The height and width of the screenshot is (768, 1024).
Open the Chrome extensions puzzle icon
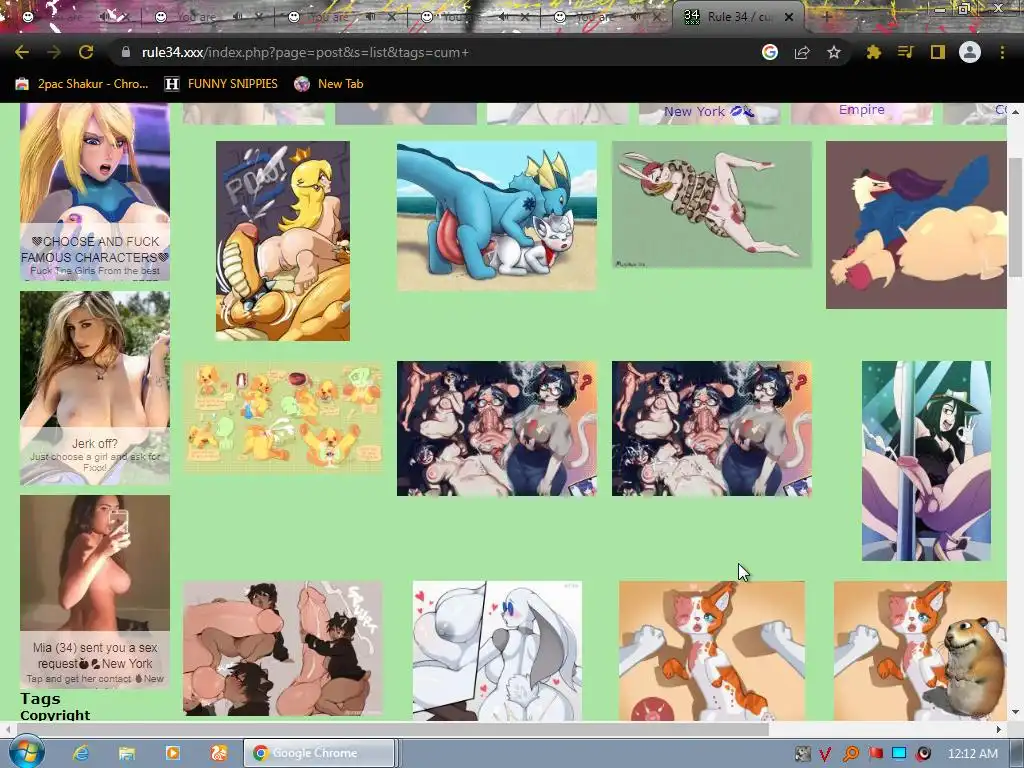(874, 52)
